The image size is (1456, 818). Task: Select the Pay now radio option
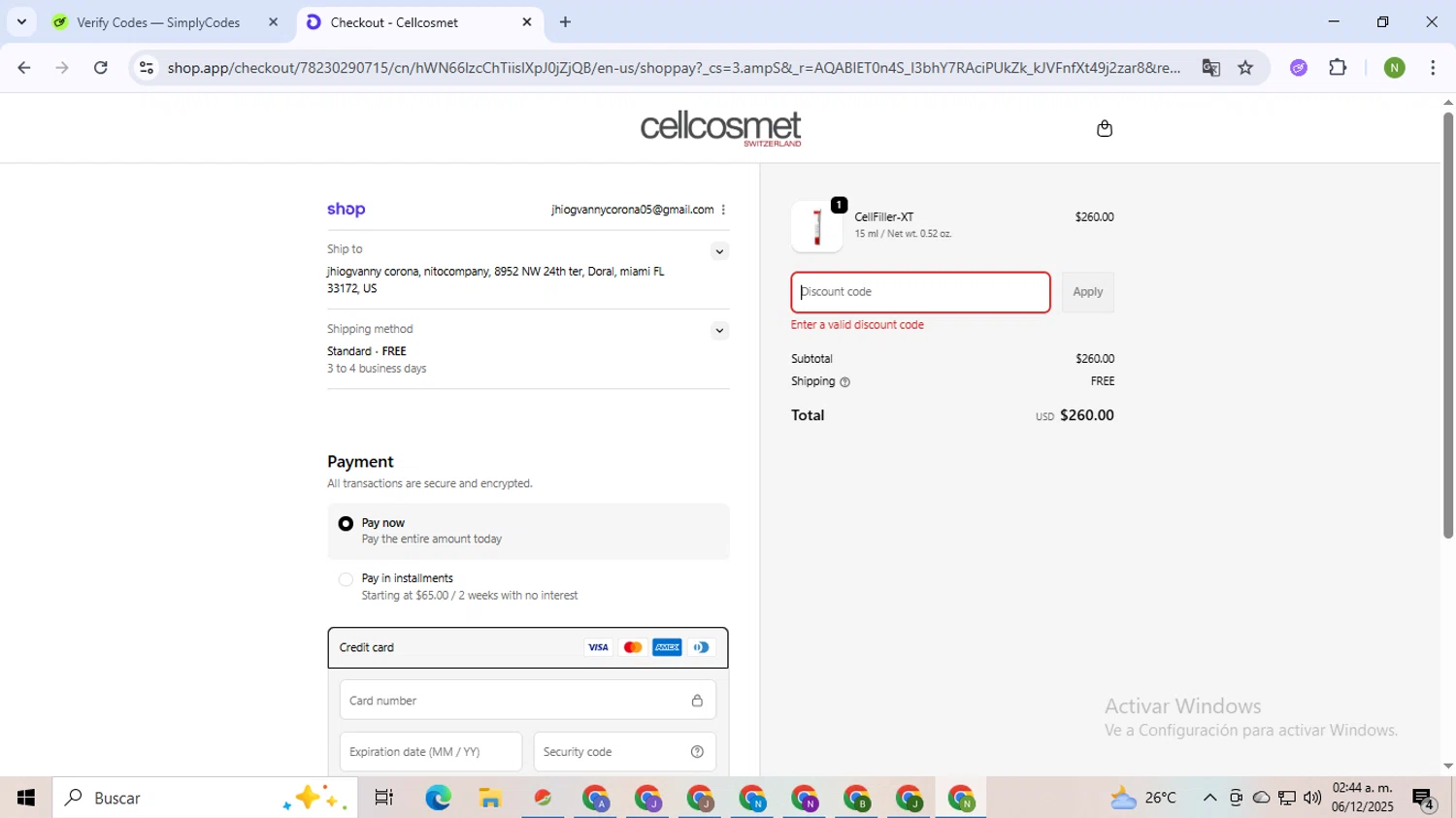(346, 524)
